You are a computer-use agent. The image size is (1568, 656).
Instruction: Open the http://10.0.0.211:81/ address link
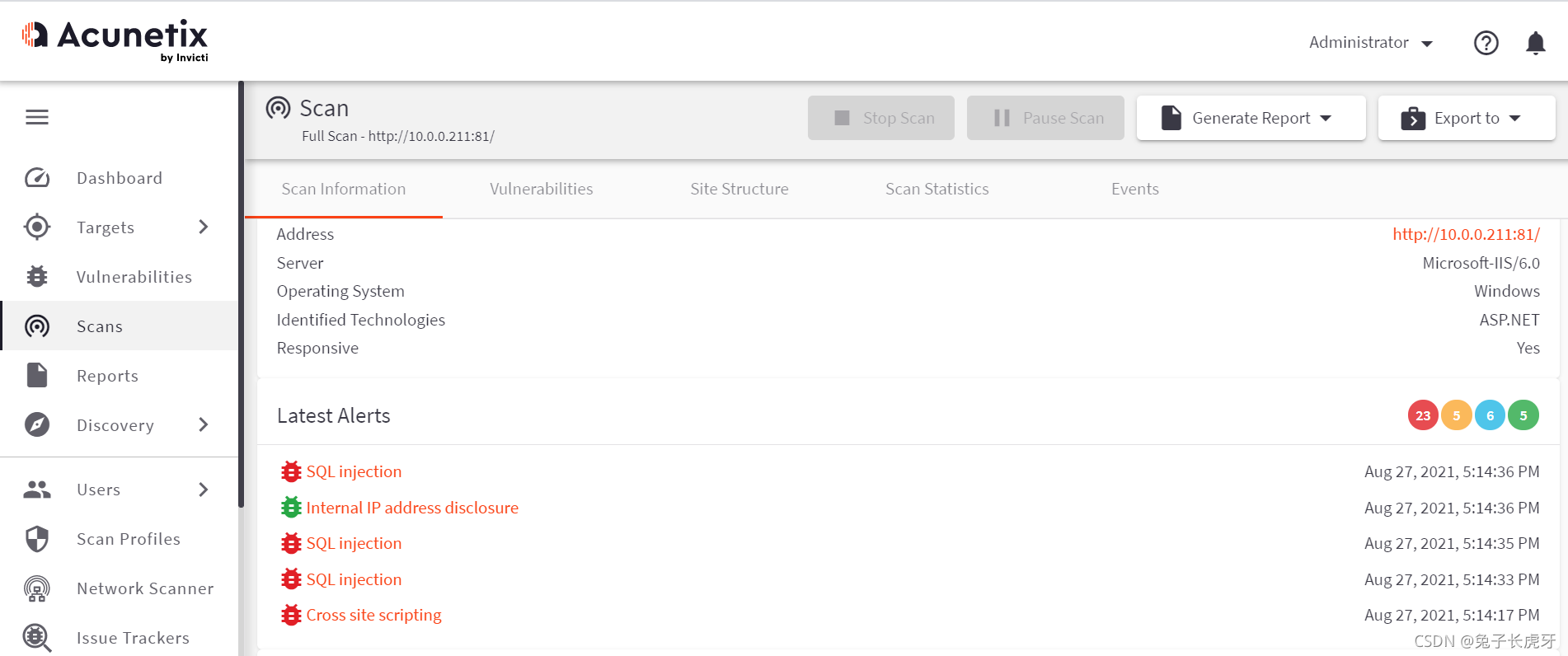(x=1466, y=234)
